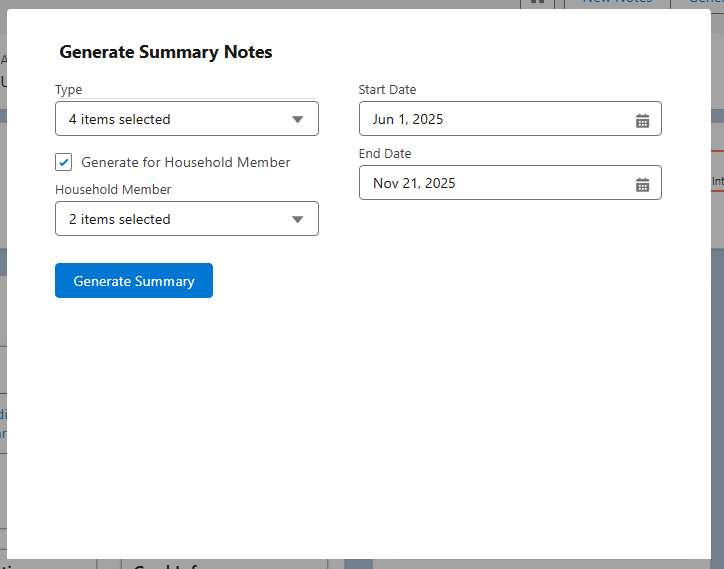The height and width of the screenshot is (569, 724).
Task: Click the Generate Summary Notes heading
Action: pyautogui.click(x=166, y=52)
